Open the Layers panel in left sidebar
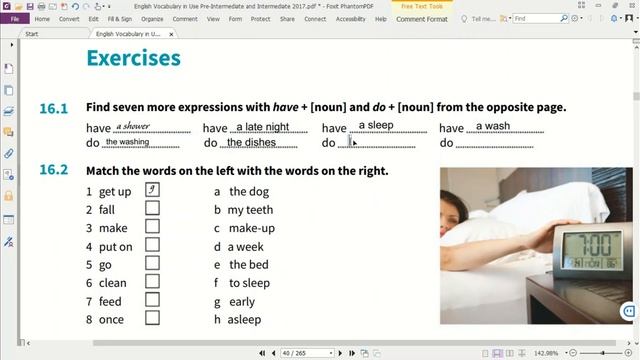 tap(9, 111)
